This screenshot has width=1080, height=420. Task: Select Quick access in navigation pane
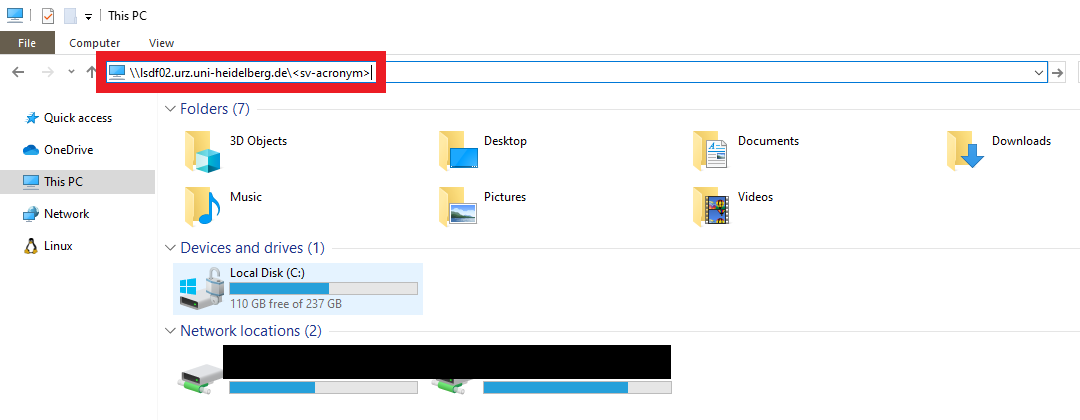(77, 118)
